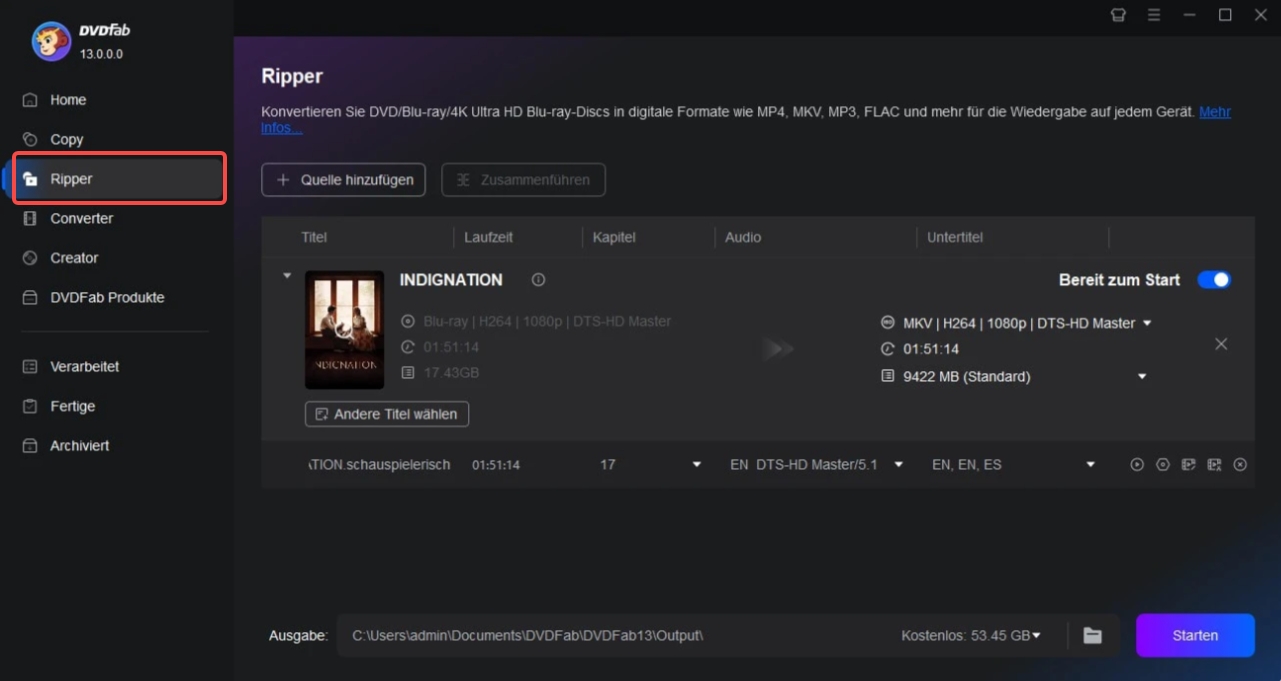The height and width of the screenshot is (681, 1281).
Task: Browse output folder with the folder icon
Action: point(1092,636)
